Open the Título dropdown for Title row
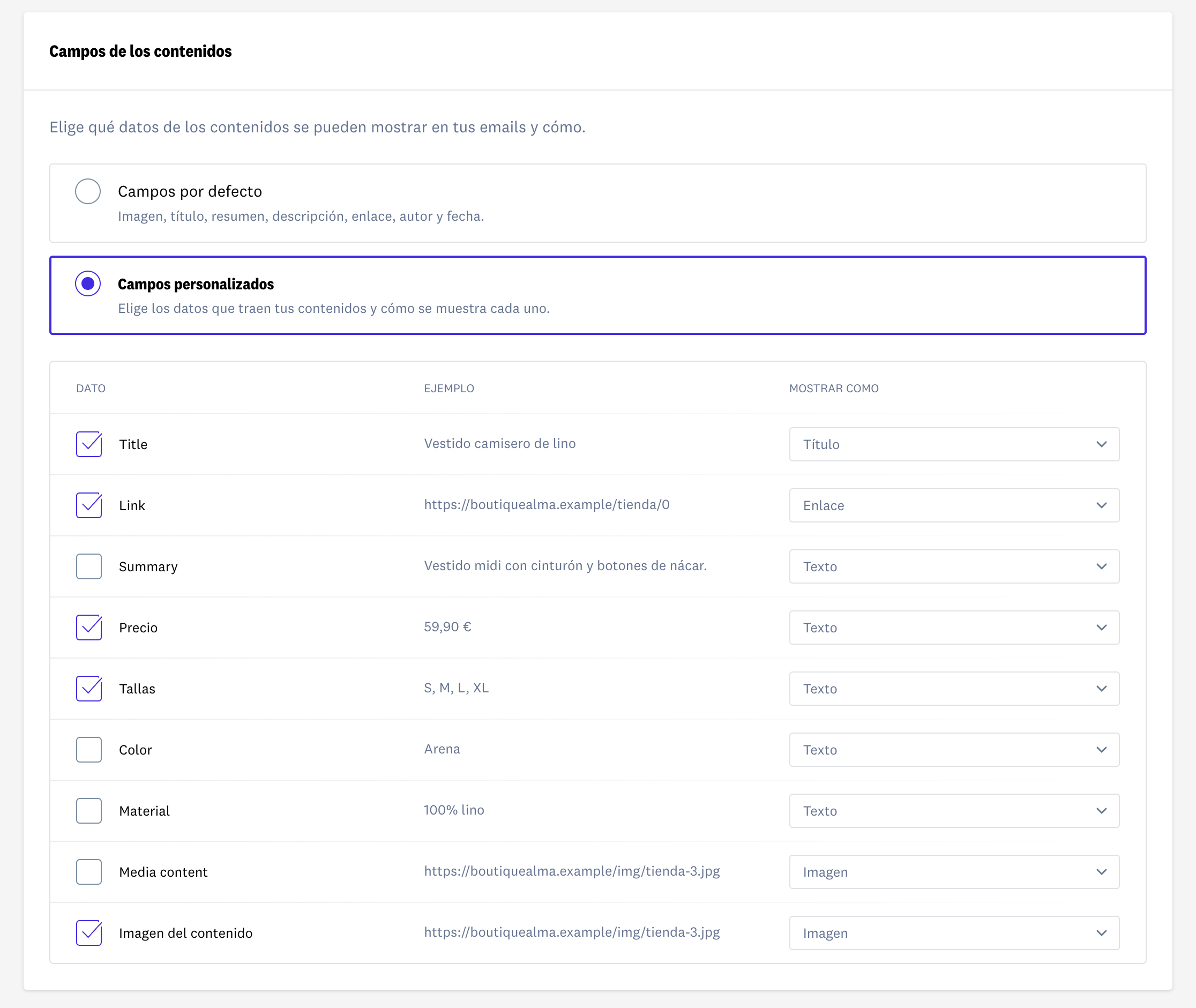Screen dimensions: 1196x1008 click(x=954, y=444)
